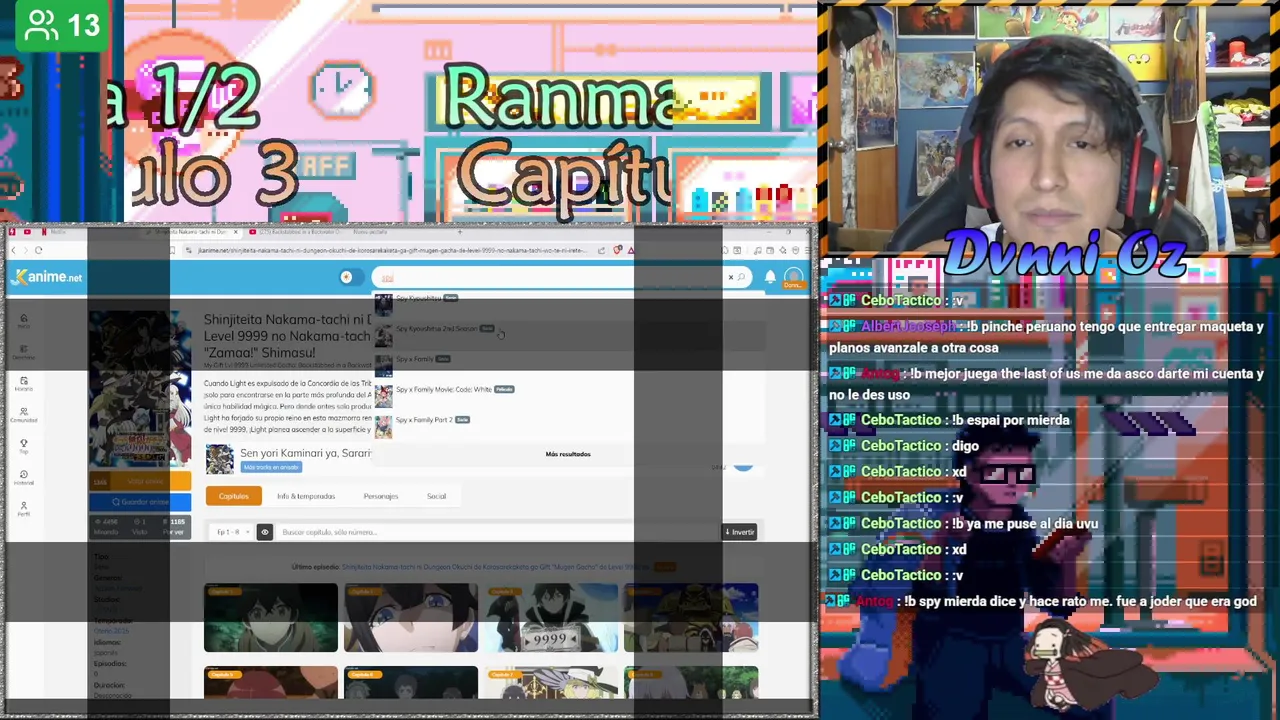Click the magnifier icon in the search bar

click(x=741, y=277)
